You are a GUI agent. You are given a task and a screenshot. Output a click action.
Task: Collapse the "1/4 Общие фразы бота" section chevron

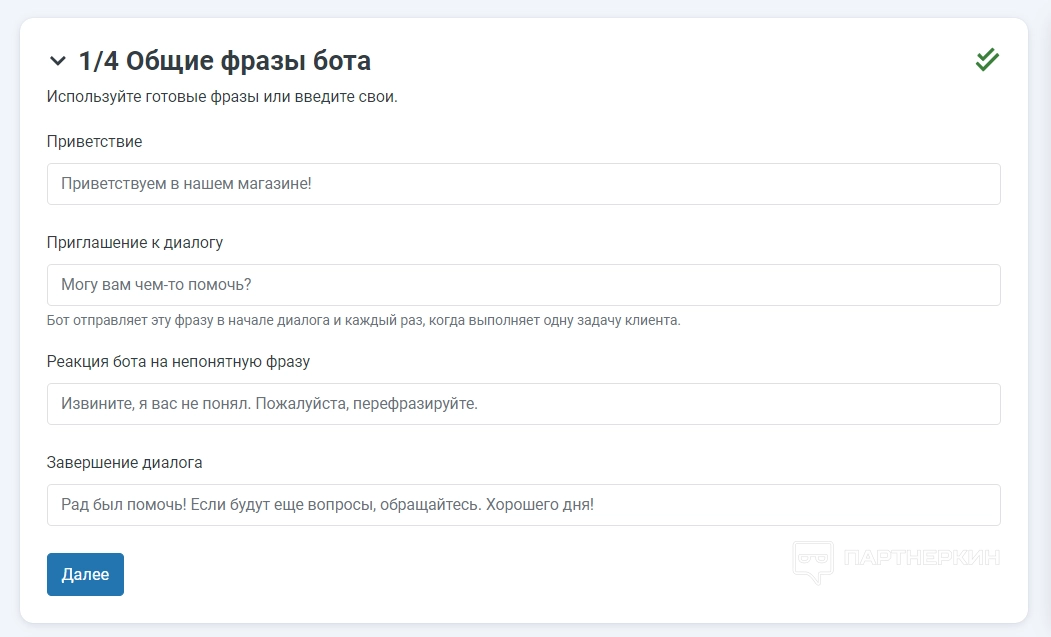pos(57,62)
